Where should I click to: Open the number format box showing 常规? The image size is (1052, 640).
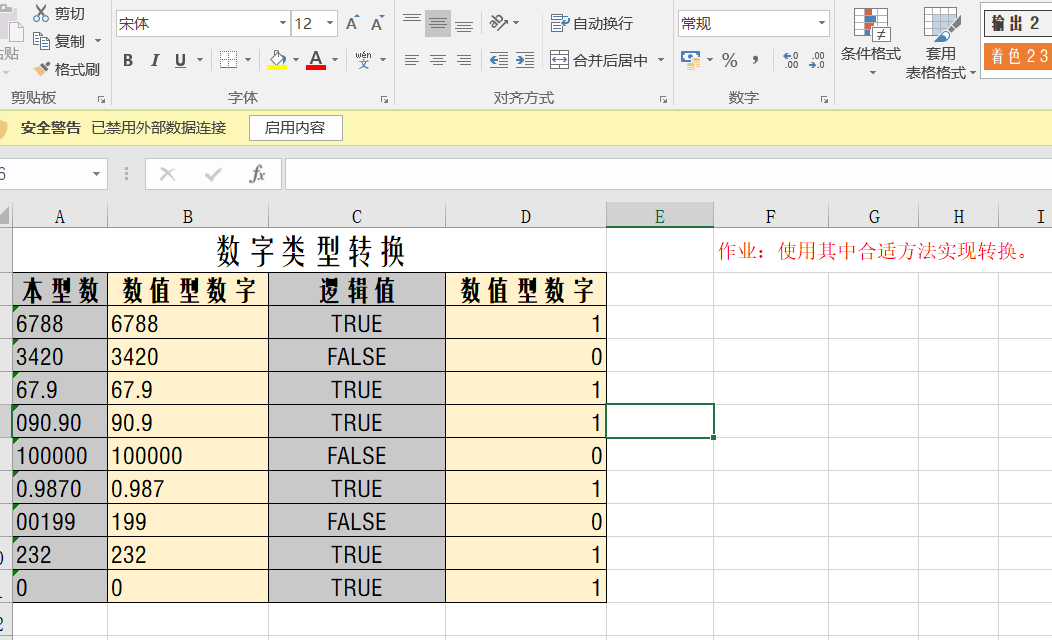tap(753, 24)
